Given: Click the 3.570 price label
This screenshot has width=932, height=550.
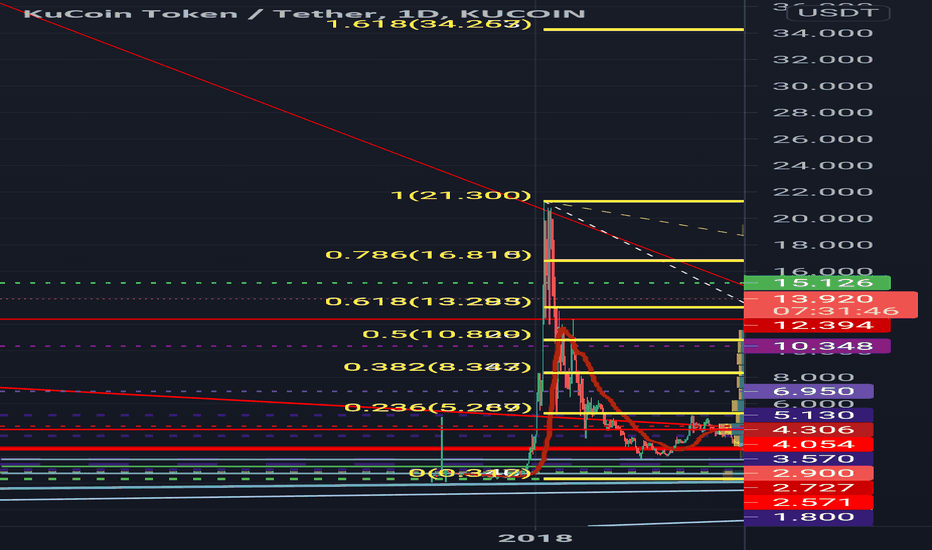Looking at the screenshot, I should (809, 459).
